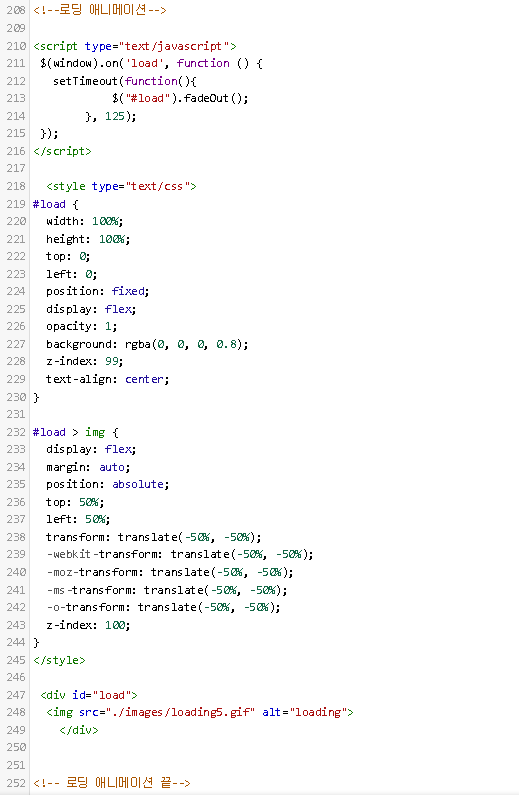Click the div id="load" opening tag
Screen dimensions: 519x795
click(x=89, y=695)
